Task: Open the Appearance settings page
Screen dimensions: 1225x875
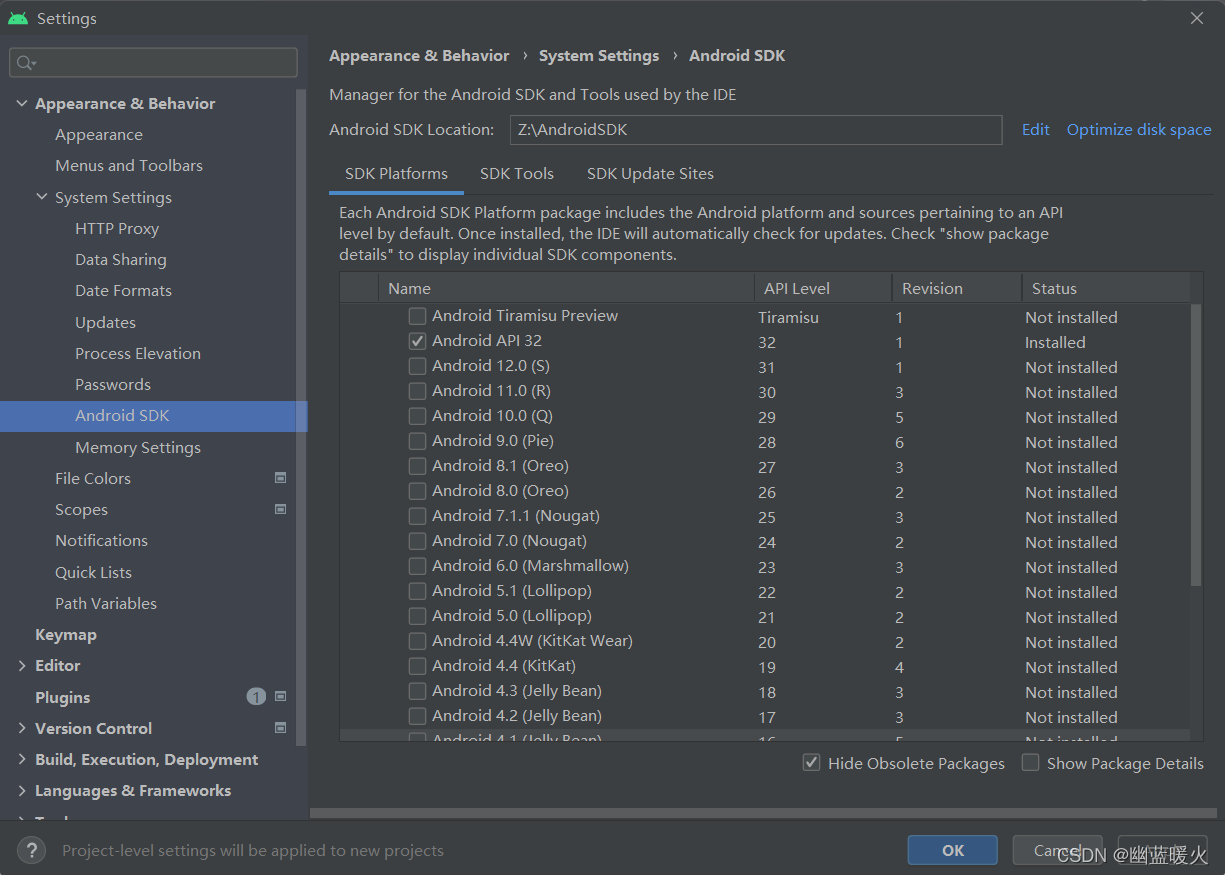Action: [x=99, y=134]
